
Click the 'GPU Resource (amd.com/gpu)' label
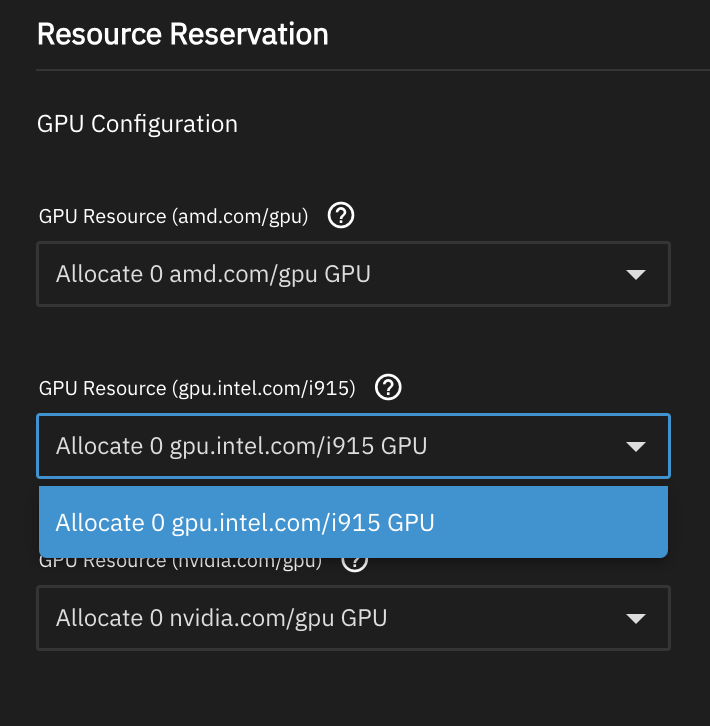click(172, 216)
